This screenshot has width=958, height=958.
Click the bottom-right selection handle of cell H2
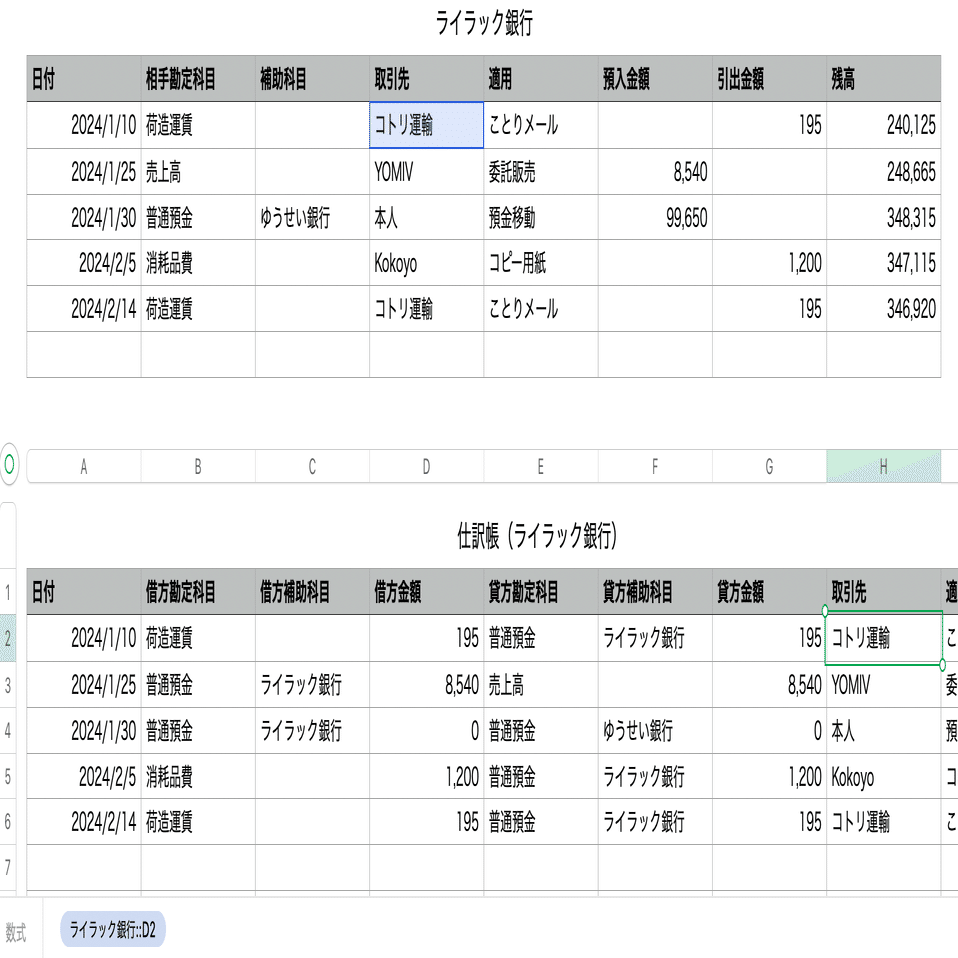click(x=943, y=664)
